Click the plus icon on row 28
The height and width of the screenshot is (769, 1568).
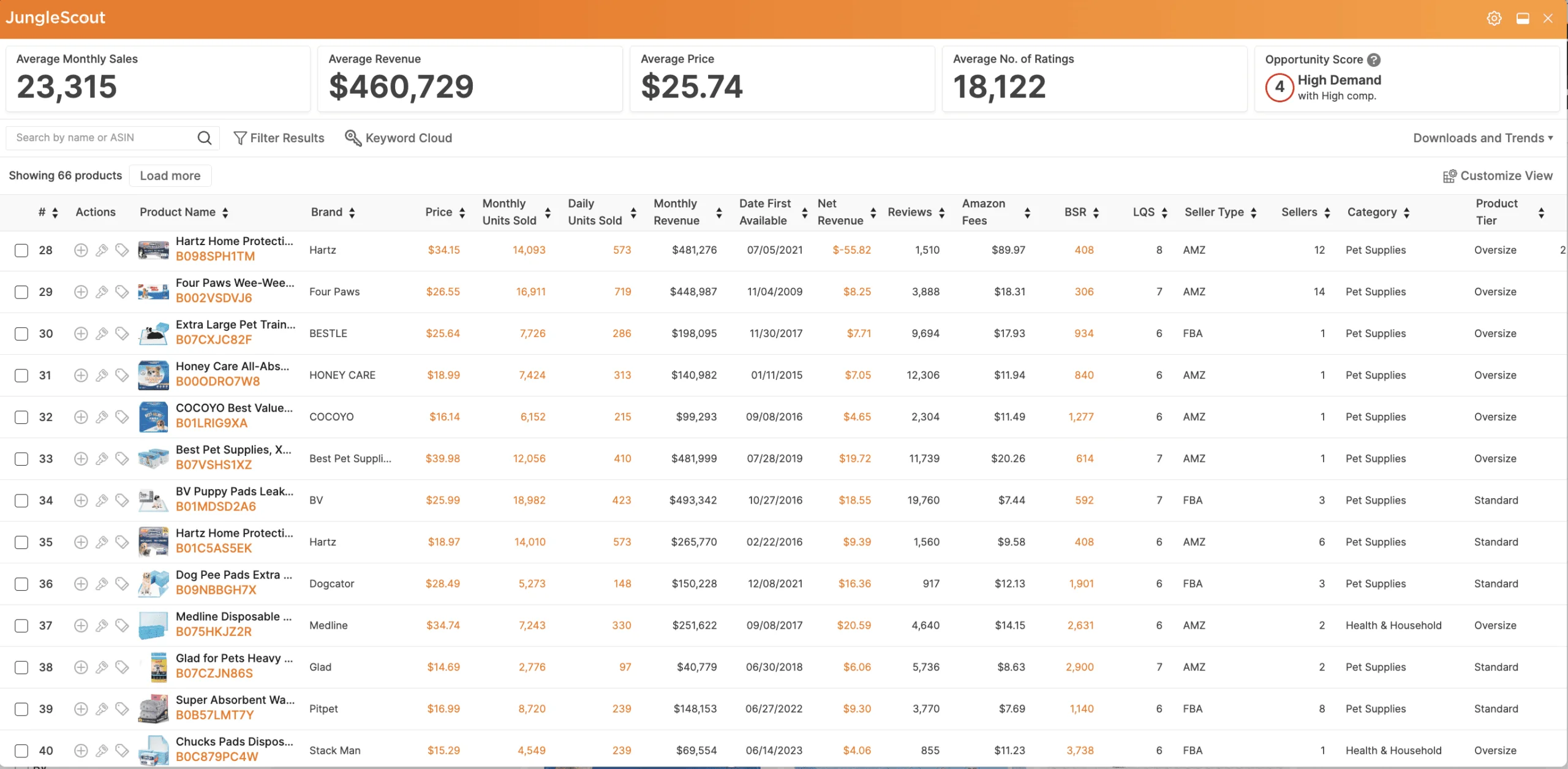81,250
